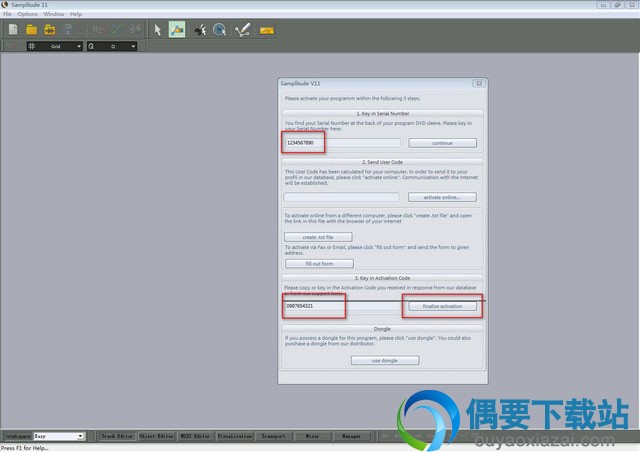Click the load audio file folder icon
The height and width of the screenshot is (452, 640).
coord(50,30)
